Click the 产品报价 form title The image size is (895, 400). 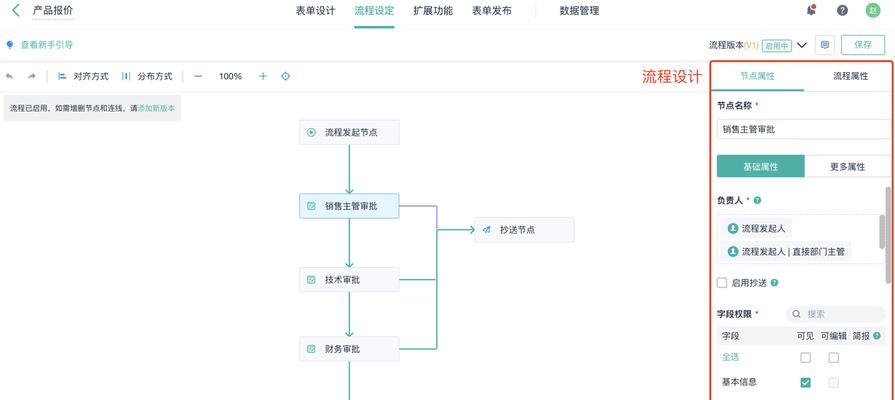tap(53, 10)
